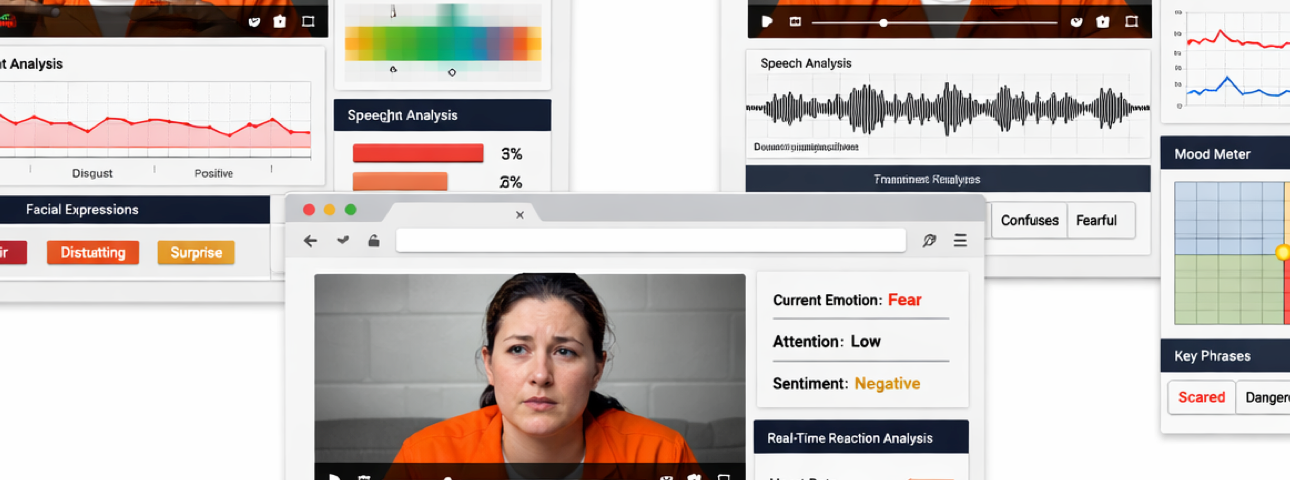Click the Positive axis label
This screenshot has width=1290, height=480.
tap(213, 173)
